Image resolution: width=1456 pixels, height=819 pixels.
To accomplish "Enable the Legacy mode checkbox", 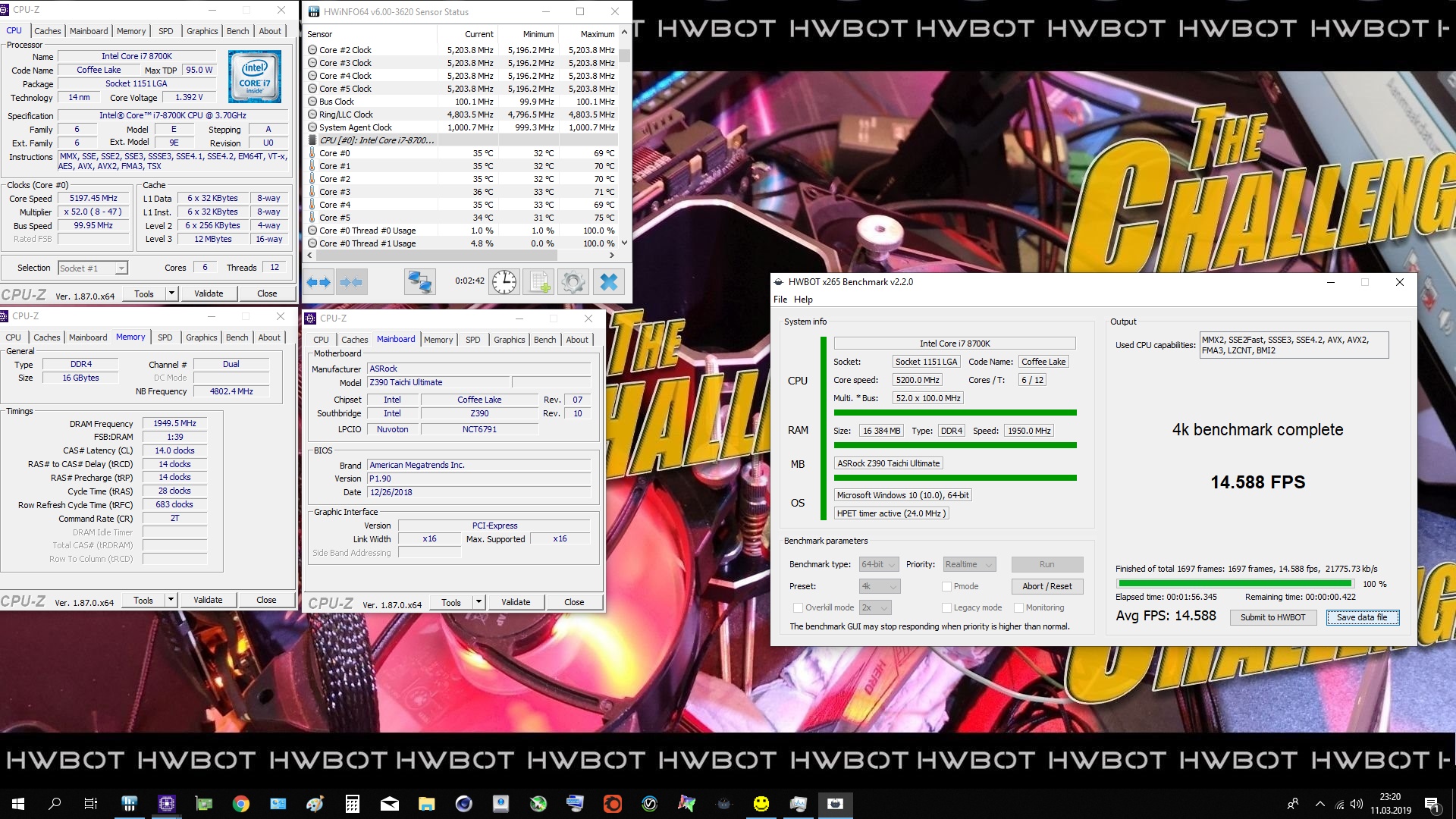I will click(946, 607).
